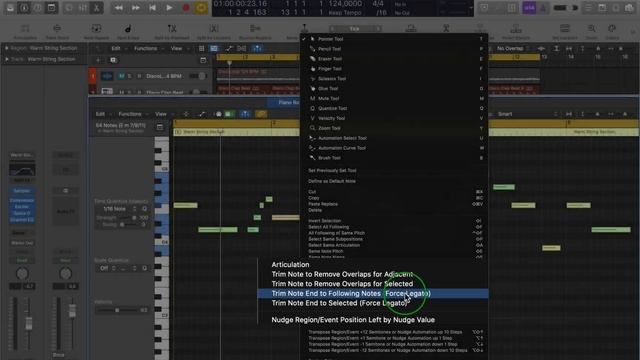Image resolution: width=640 pixels, height=360 pixels.
Task: Mute the Disco 124 BPM track
Action: click(x=121, y=76)
